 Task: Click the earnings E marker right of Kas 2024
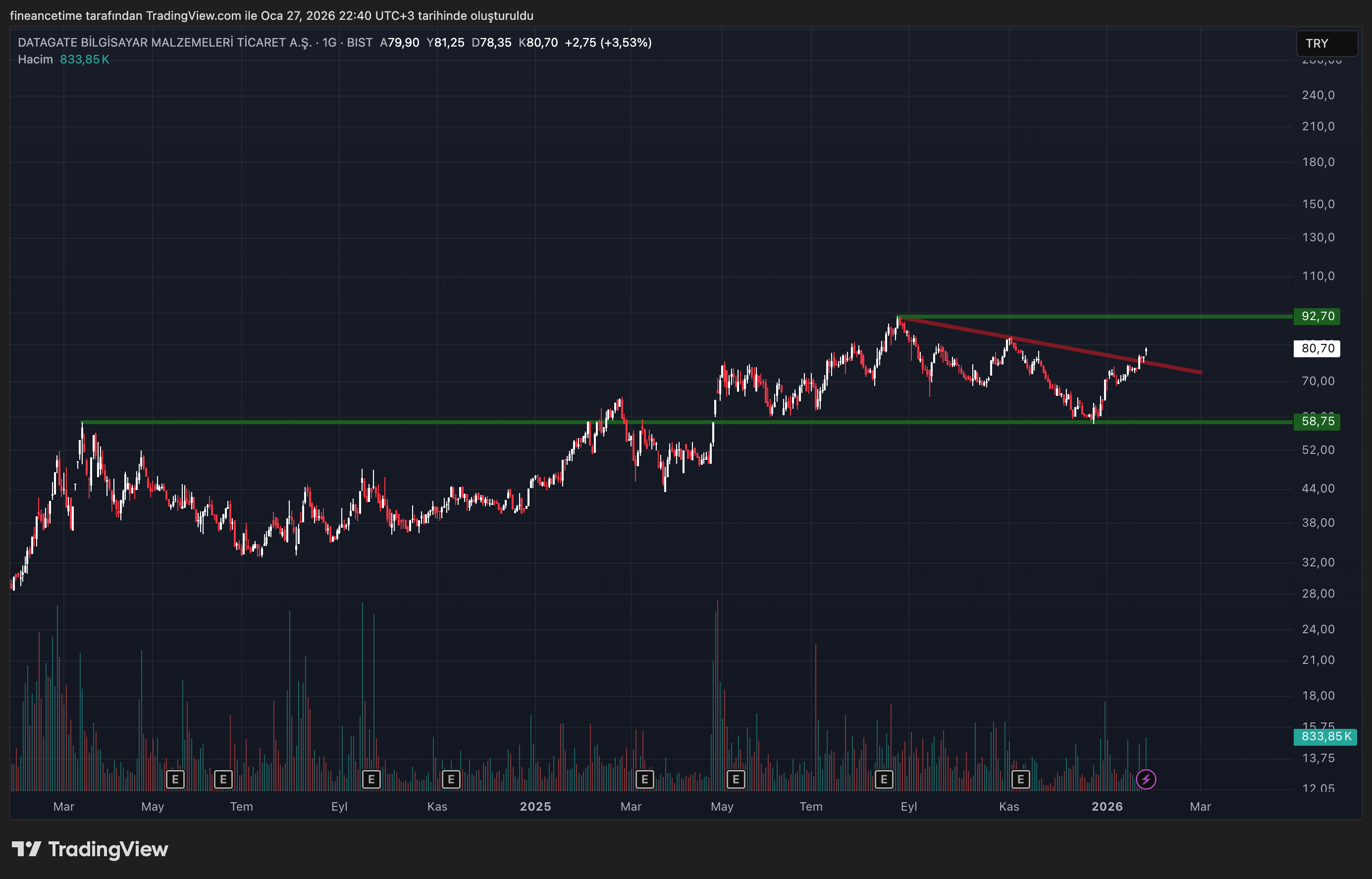point(451,779)
